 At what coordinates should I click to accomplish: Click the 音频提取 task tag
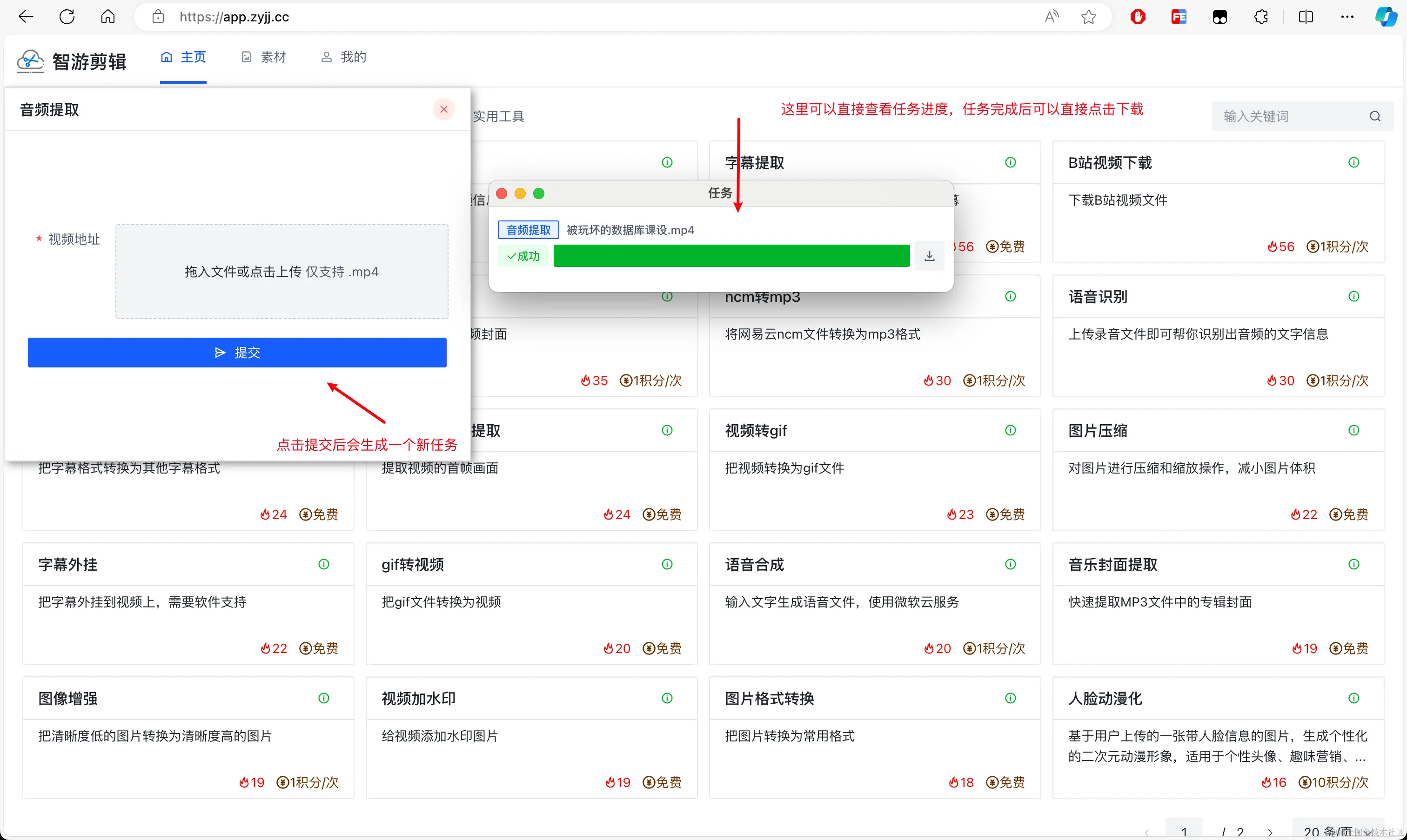tap(528, 230)
